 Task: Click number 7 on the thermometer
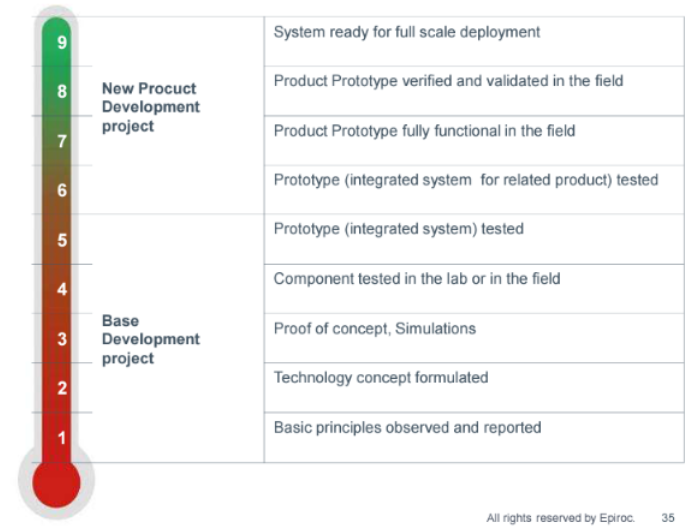click(62, 141)
